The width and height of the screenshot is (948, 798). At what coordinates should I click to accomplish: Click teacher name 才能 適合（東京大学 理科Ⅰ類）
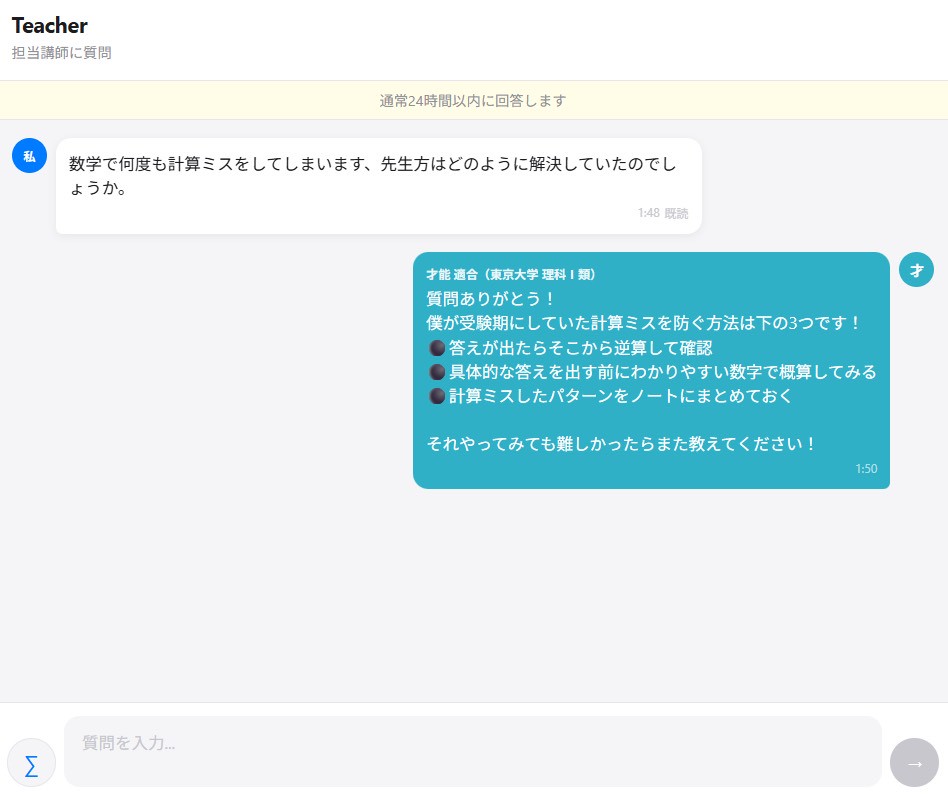tap(511, 274)
